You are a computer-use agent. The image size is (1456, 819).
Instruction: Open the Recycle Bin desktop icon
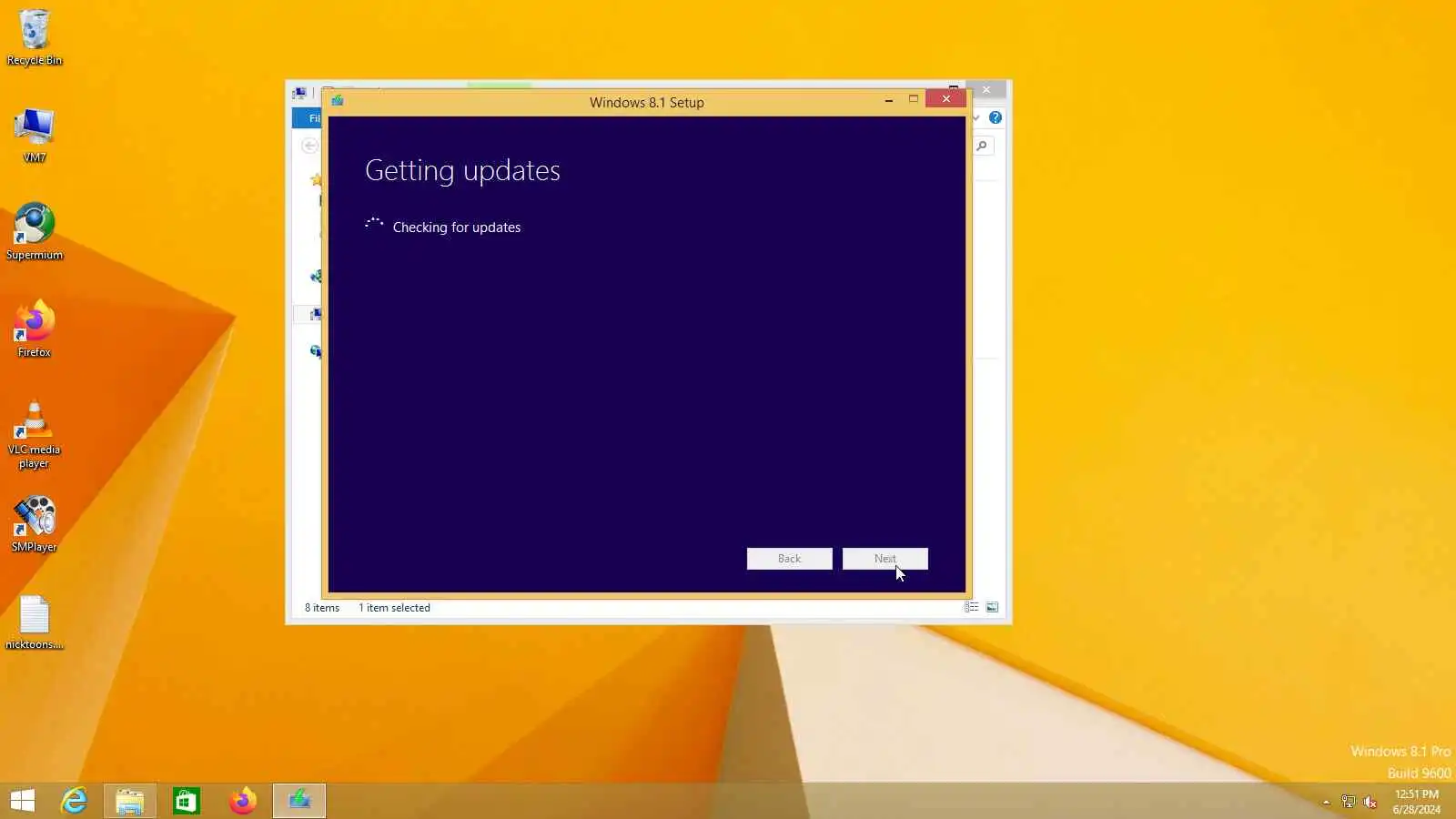tap(35, 36)
